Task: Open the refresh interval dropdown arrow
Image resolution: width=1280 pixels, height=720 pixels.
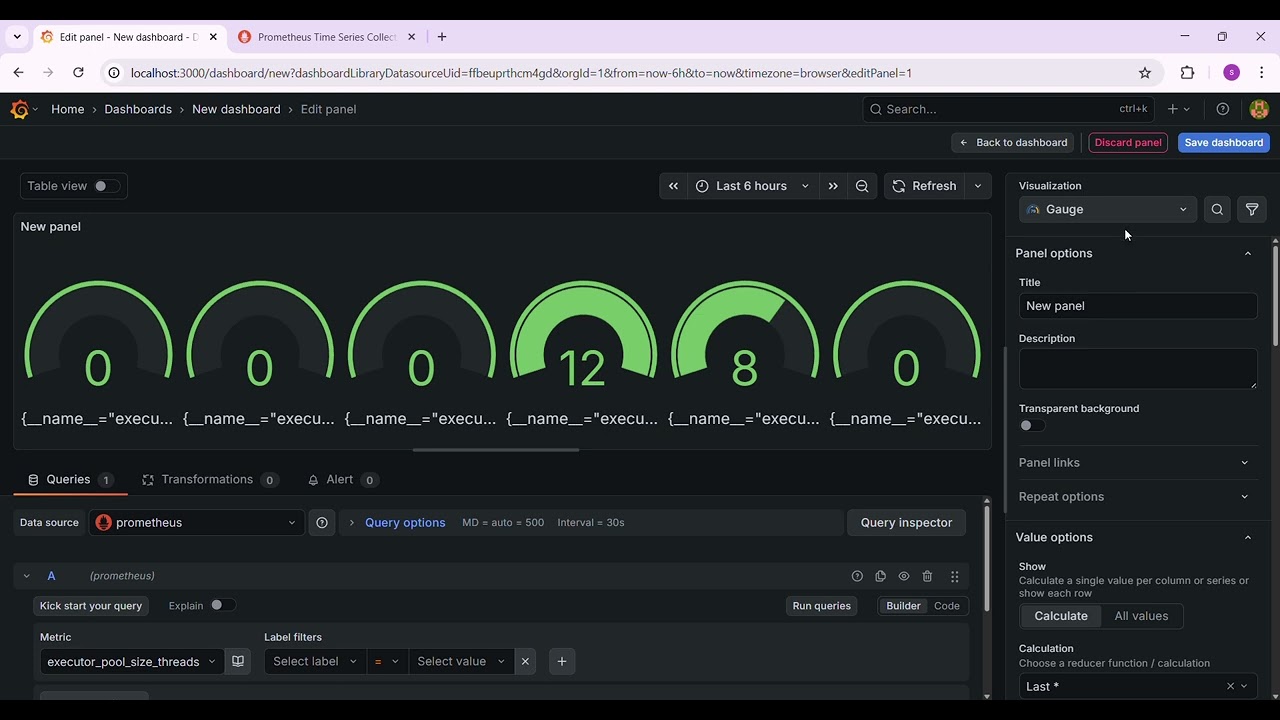Action: tap(978, 186)
